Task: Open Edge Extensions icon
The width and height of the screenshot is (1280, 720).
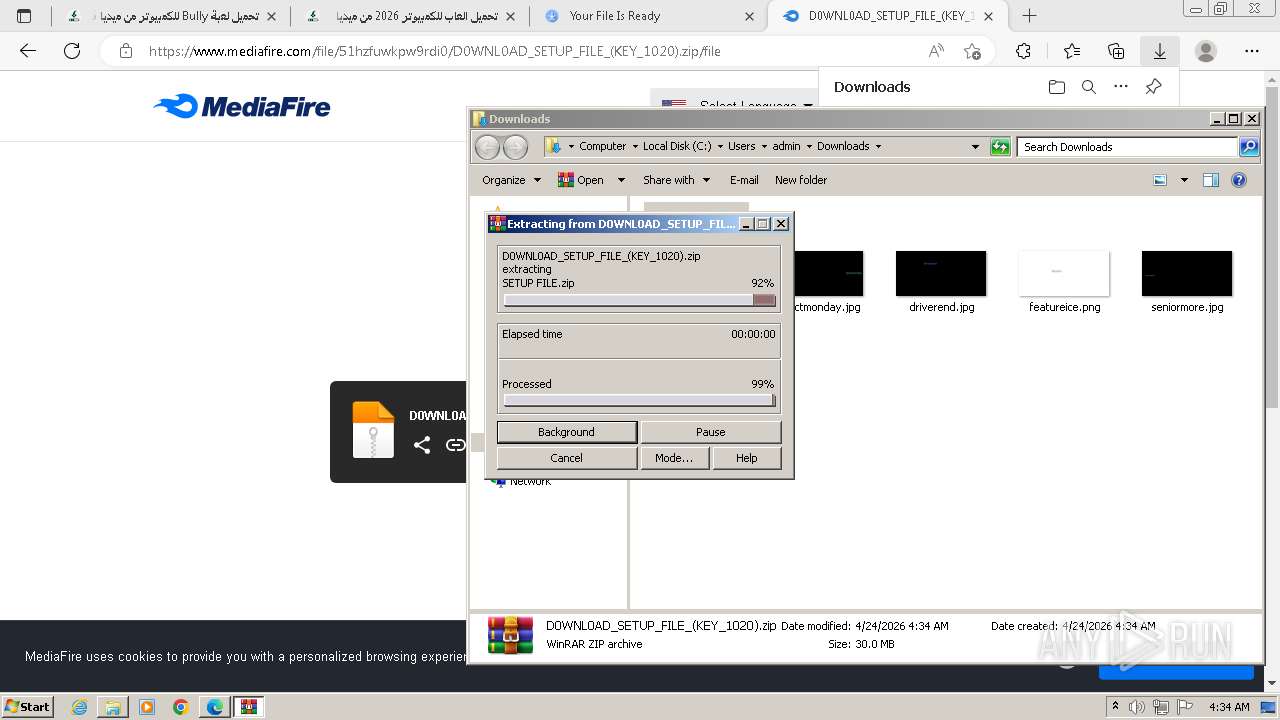Action: [1023, 51]
